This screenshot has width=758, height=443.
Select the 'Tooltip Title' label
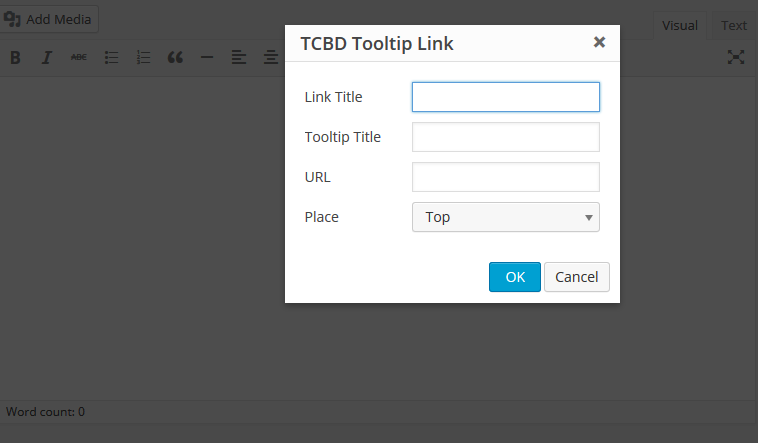point(343,137)
